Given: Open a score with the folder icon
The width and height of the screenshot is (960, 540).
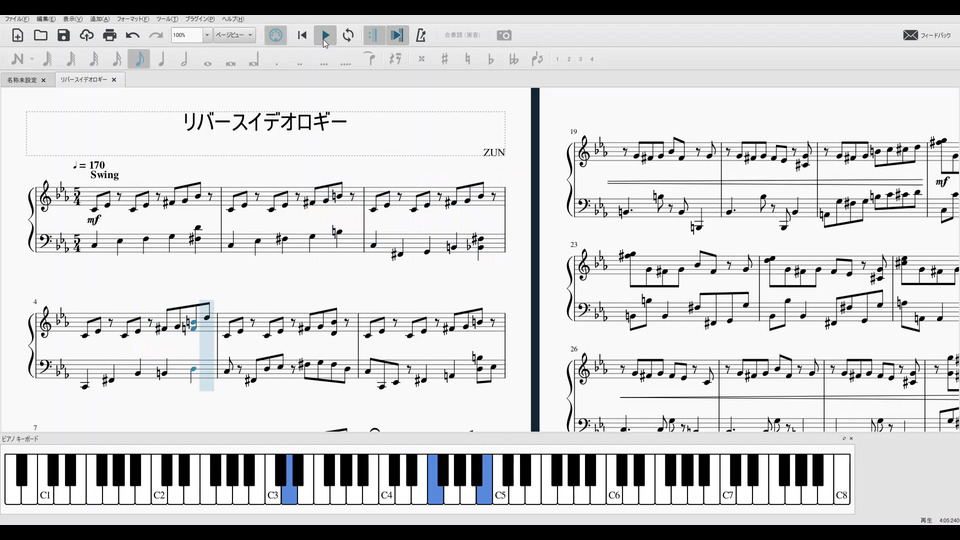Looking at the screenshot, I should pos(40,36).
